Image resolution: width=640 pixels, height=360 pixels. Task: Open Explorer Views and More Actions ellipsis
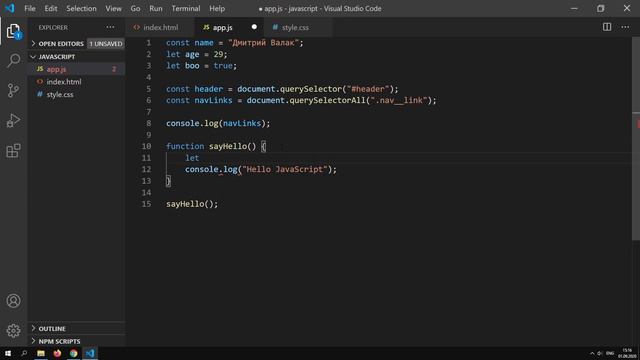pos(110,27)
